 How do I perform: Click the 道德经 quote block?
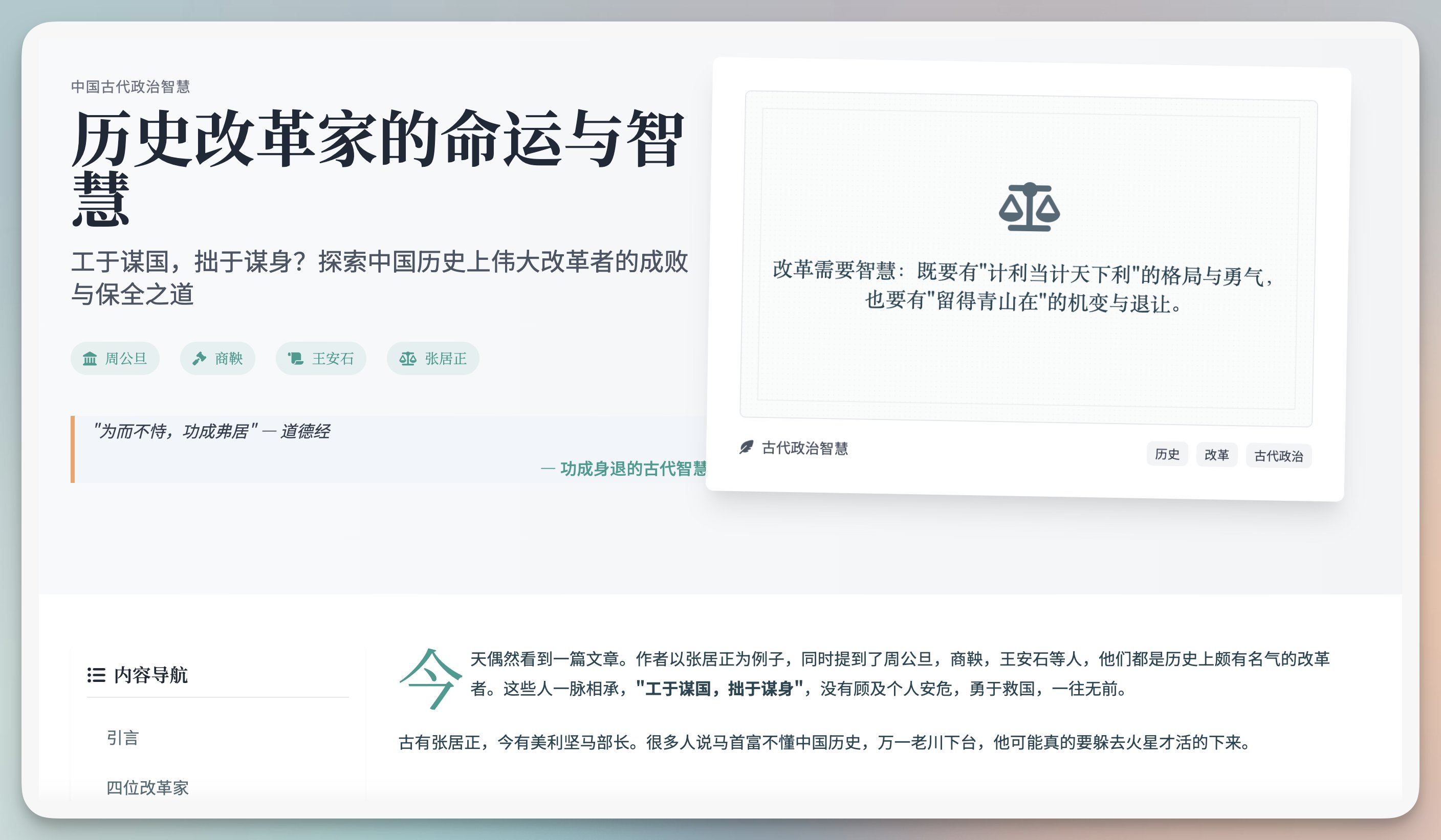[x=211, y=431]
